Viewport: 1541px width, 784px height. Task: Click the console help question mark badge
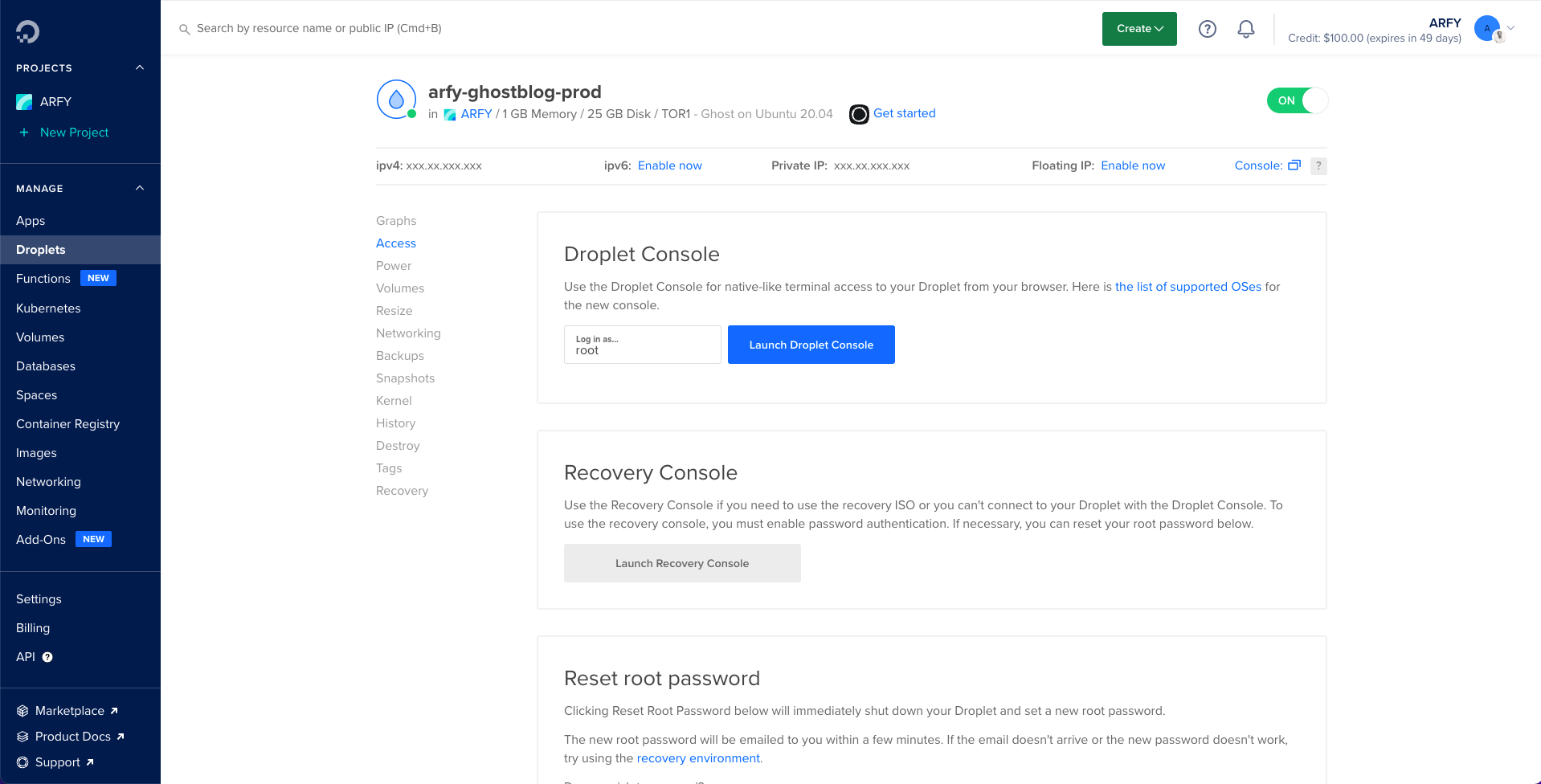1318,165
